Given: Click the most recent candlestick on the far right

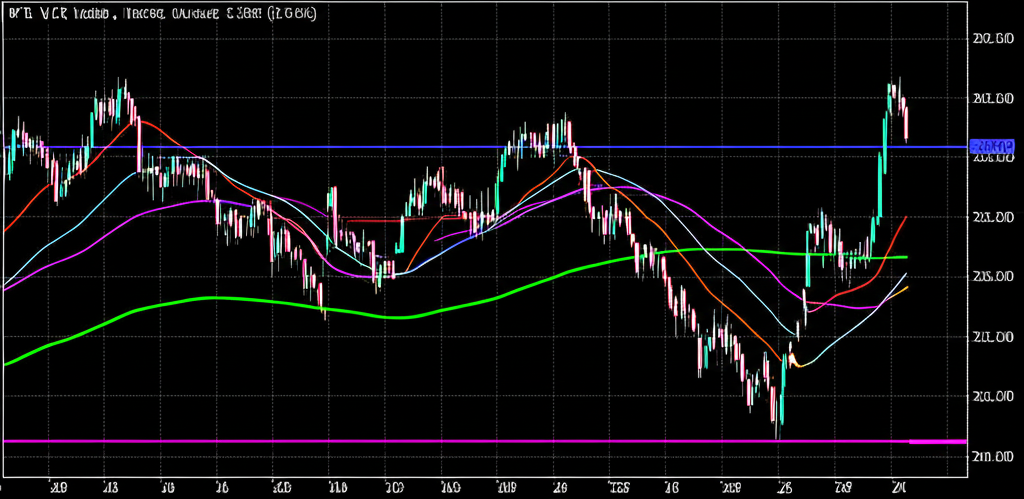Looking at the screenshot, I should [x=906, y=125].
